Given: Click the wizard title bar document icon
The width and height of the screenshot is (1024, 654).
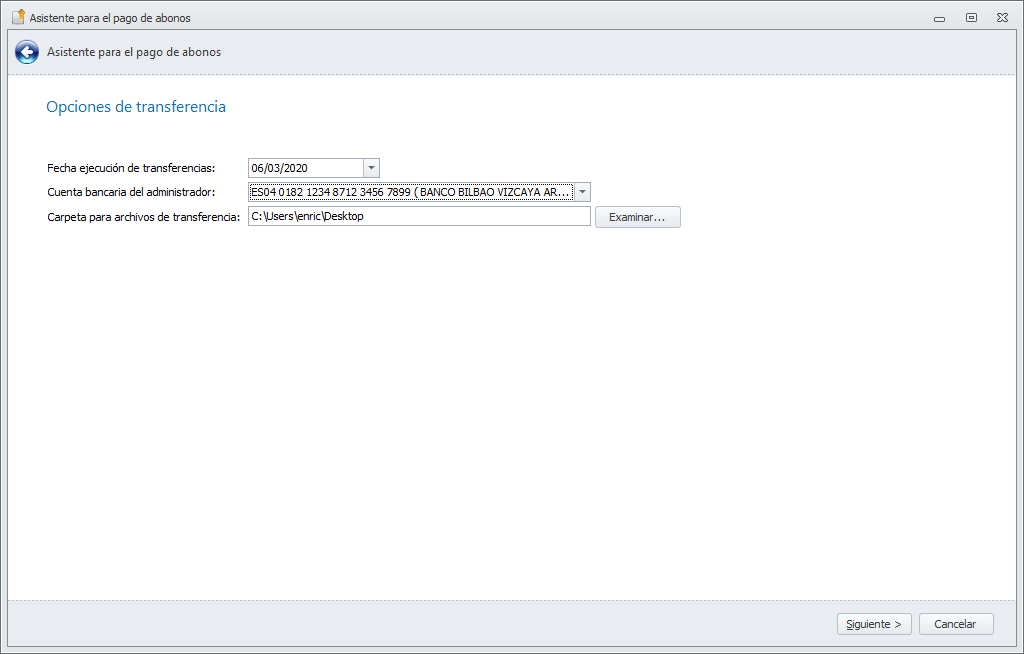Looking at the screenshot, I should (18, 17).
